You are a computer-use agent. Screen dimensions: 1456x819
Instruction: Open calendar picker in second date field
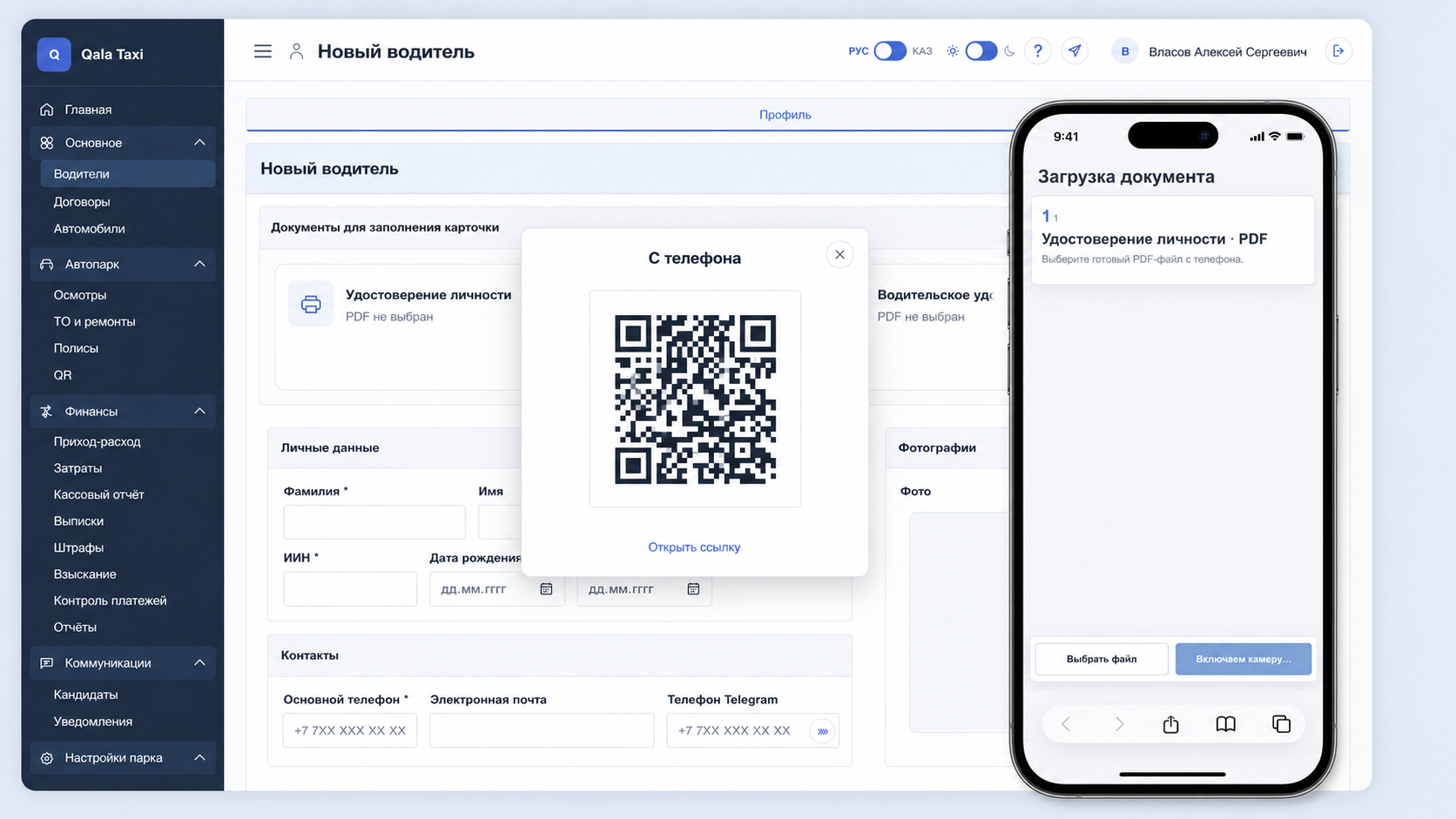click(693, 589)
